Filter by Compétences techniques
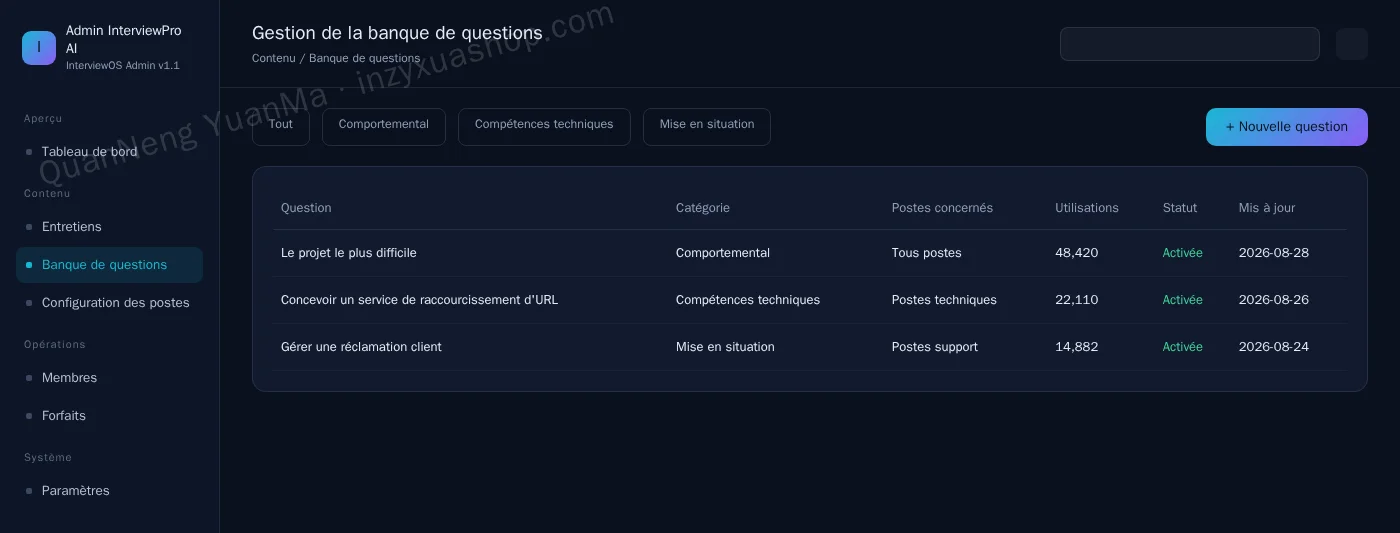The image size is (1400, 533). [x=544, y=127]
